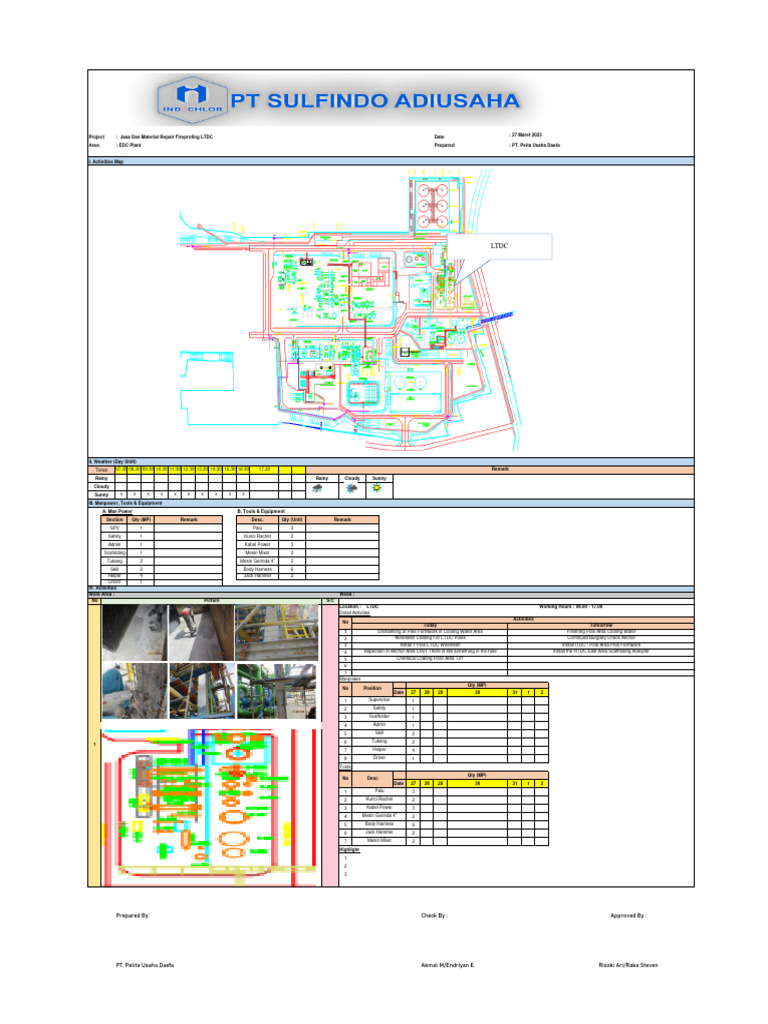The height and width of the screenshot is (1024, 768).
Task: Click the Check By label
Action: point(434,916)
